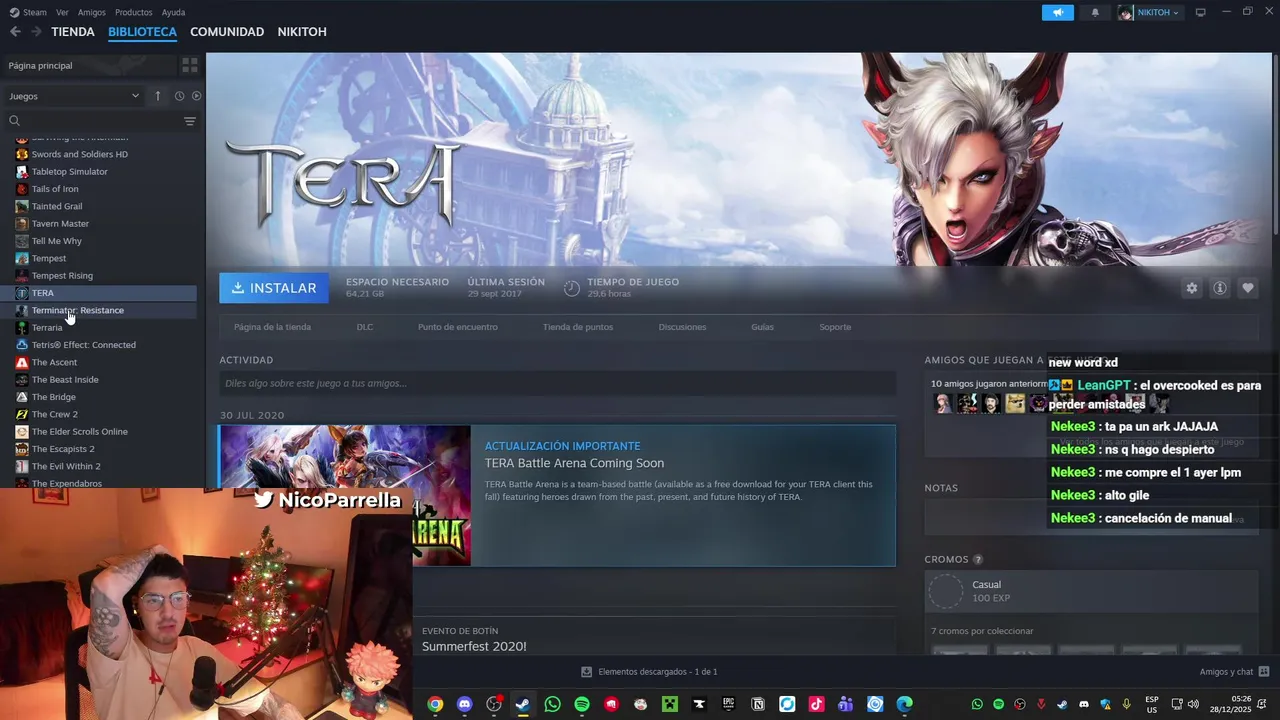The height and width of the screenshot is (720, 1280).
Task: Open Notion from taskbar
Action: (x=758, y=704)
